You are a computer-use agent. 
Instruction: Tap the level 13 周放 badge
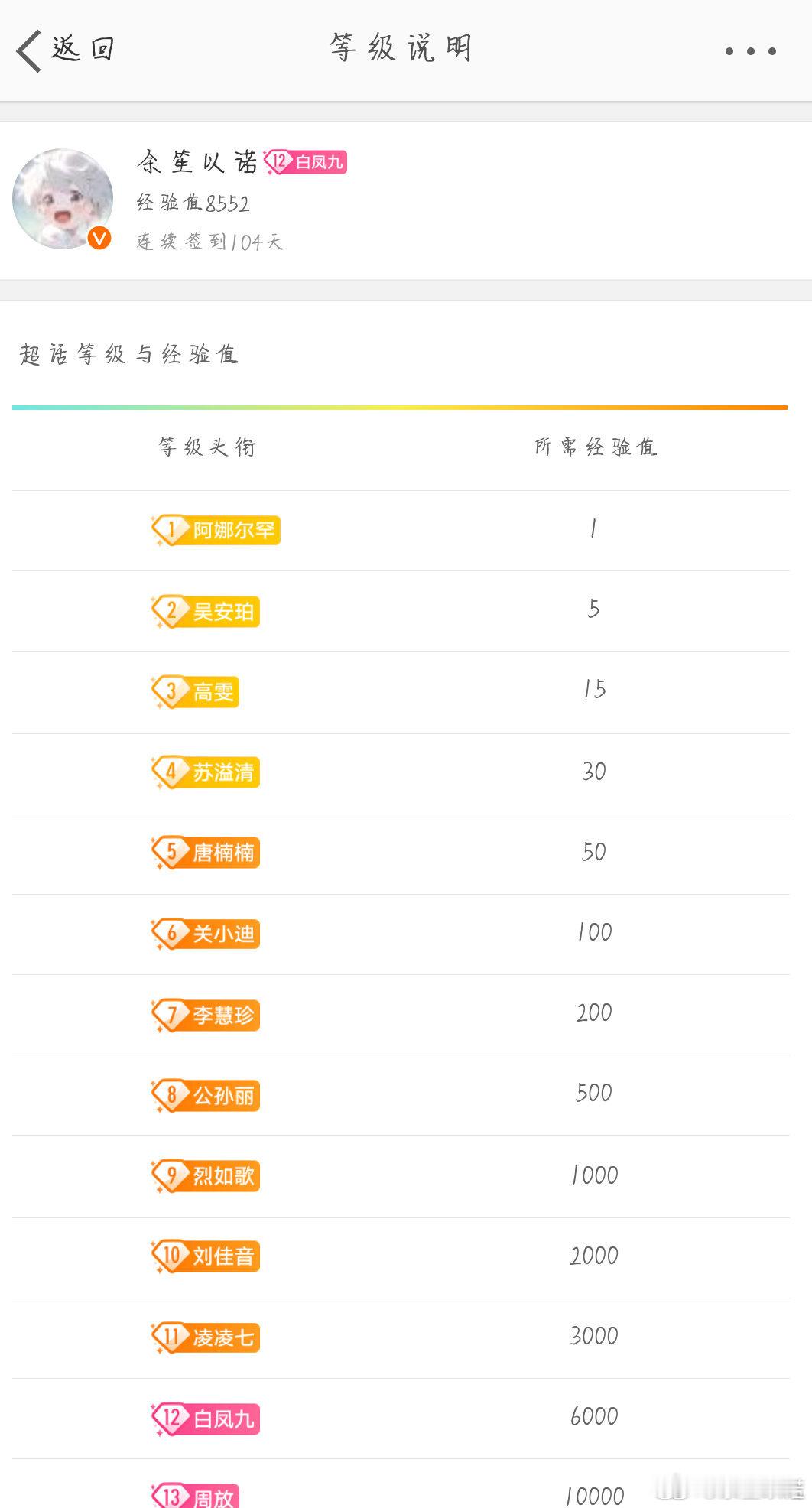pos(195,1495)
